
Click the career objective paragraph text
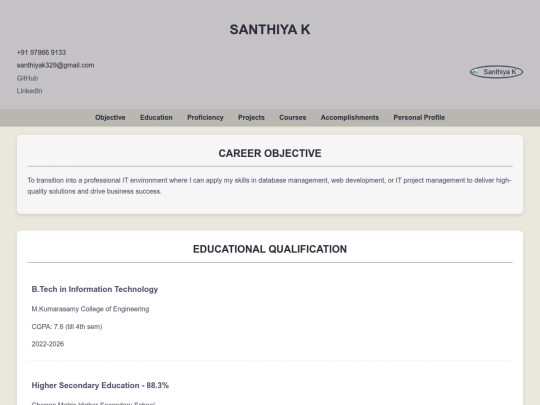click(269, 186)
